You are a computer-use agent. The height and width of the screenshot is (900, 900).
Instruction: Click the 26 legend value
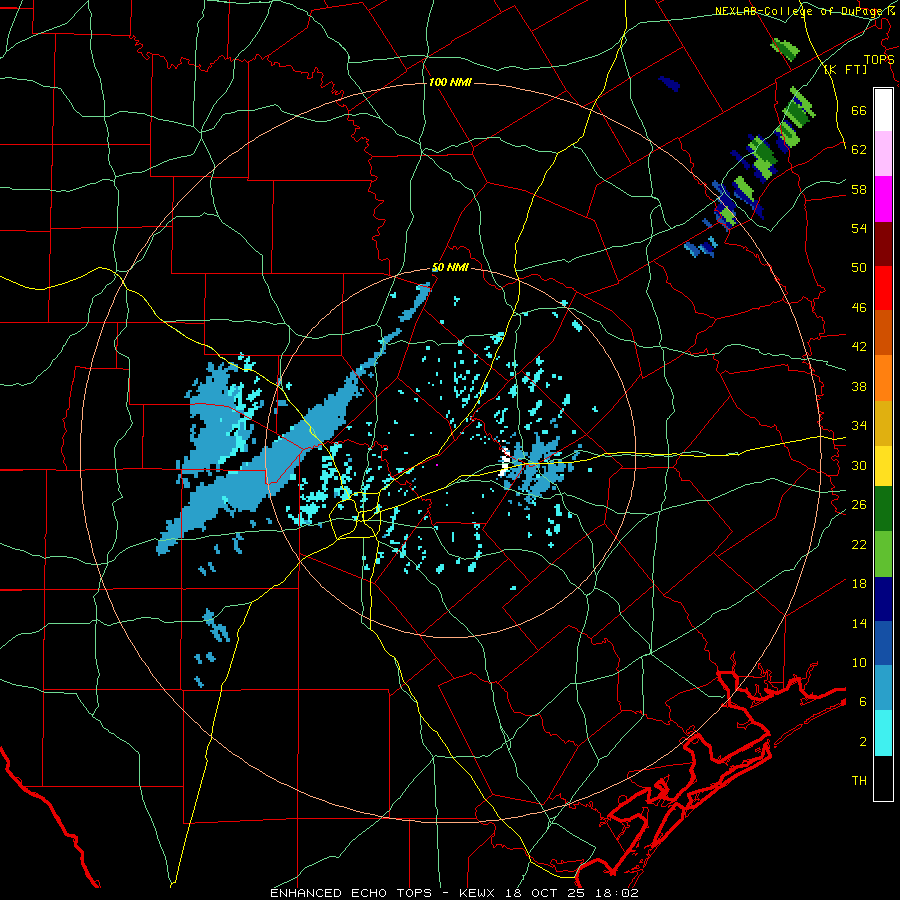click(859, 505)
